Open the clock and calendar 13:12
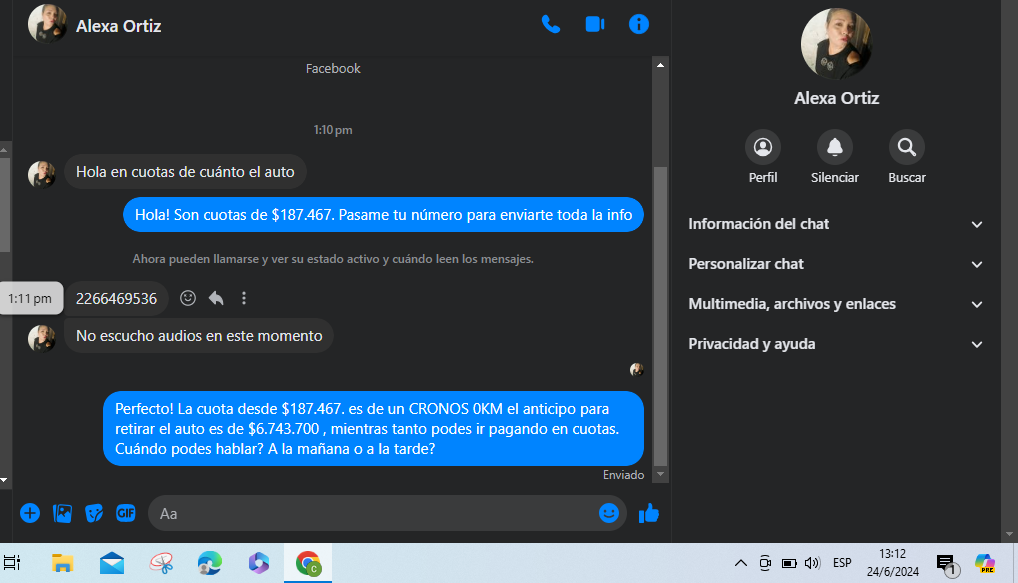Viewport: 1018px width, 583px height. (x=893, y=563)
